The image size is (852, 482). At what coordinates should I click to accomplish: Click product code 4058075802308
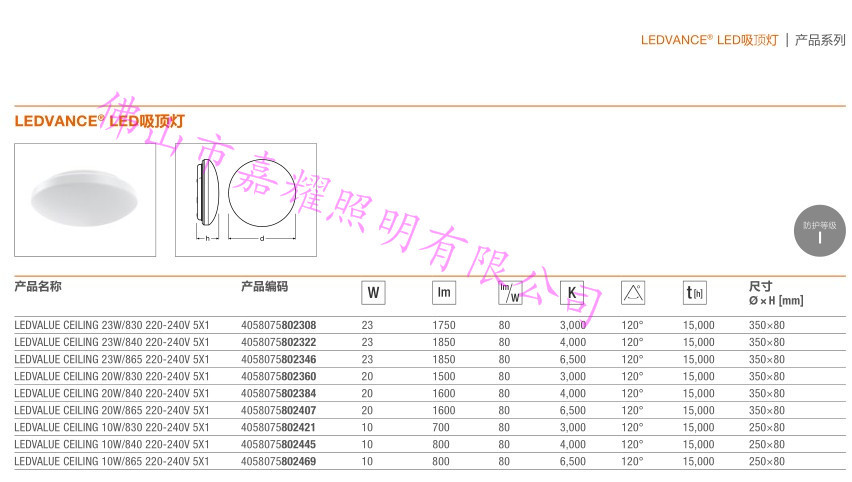(279, 325)
